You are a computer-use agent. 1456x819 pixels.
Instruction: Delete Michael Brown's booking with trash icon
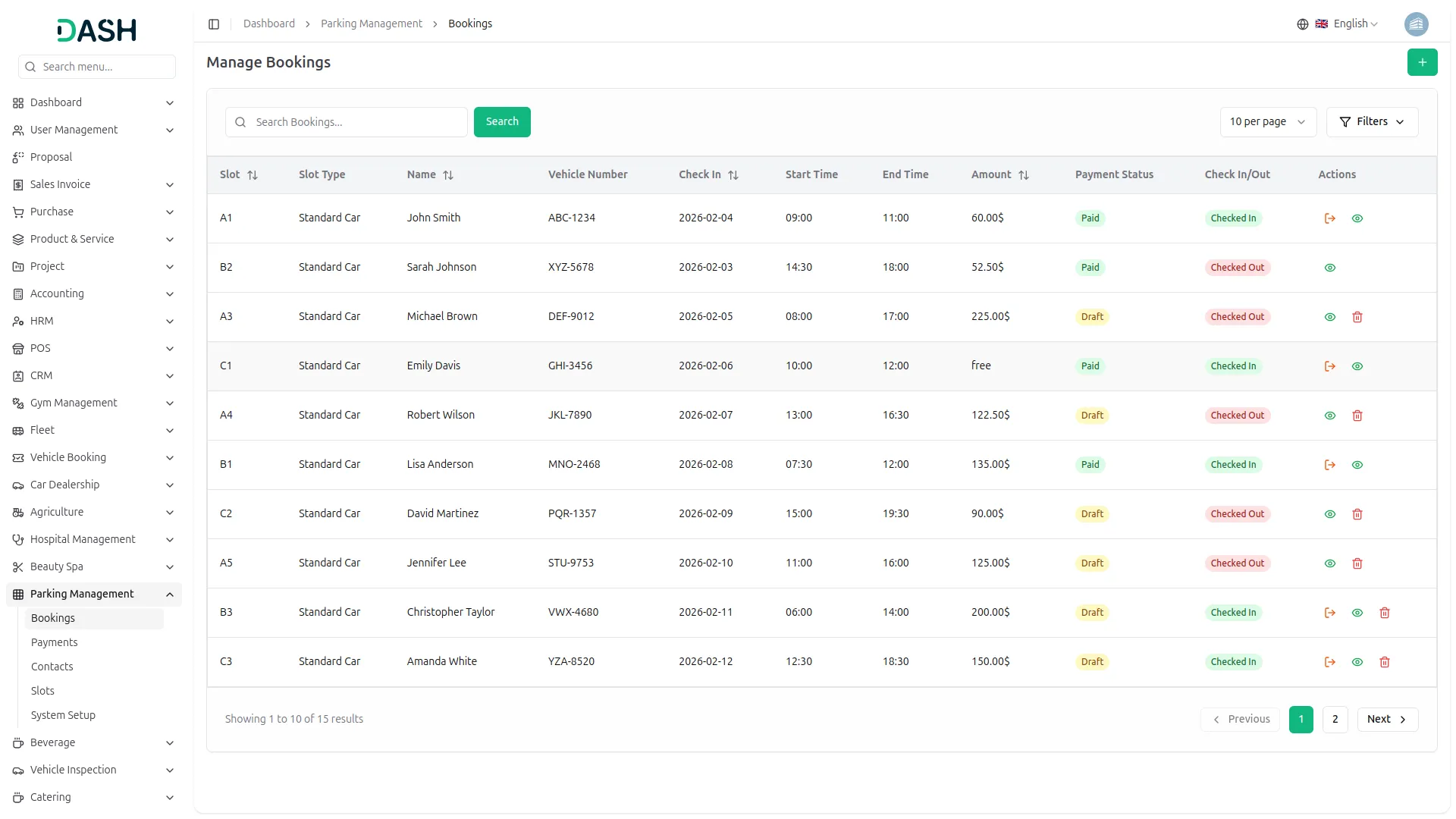pyautogui.click(x=1357, y=317)
